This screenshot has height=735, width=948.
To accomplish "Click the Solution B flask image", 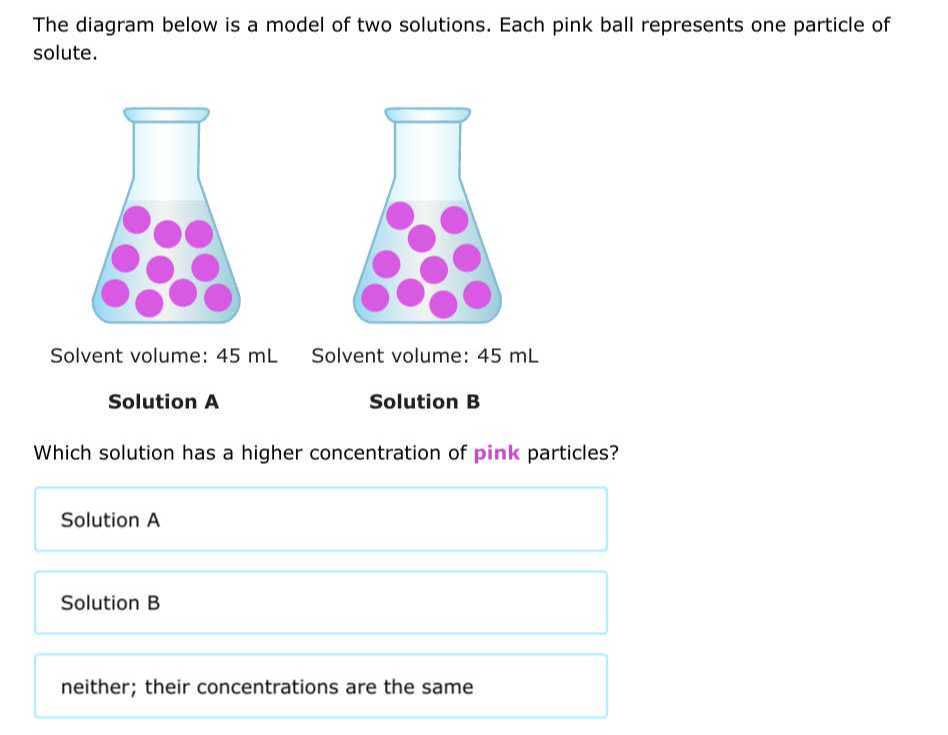I will 427,215.
